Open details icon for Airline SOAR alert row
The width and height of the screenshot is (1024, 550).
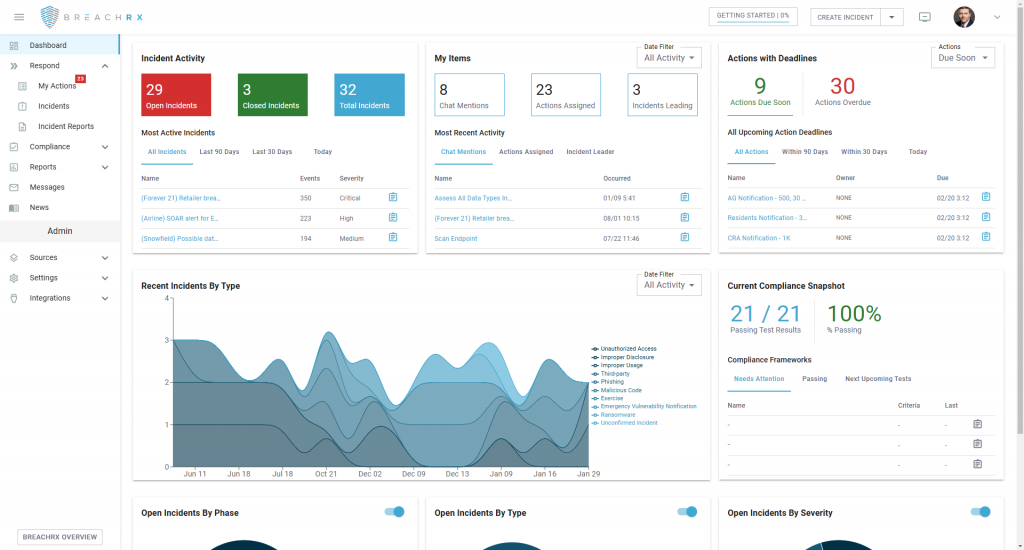tap(393, 218)
